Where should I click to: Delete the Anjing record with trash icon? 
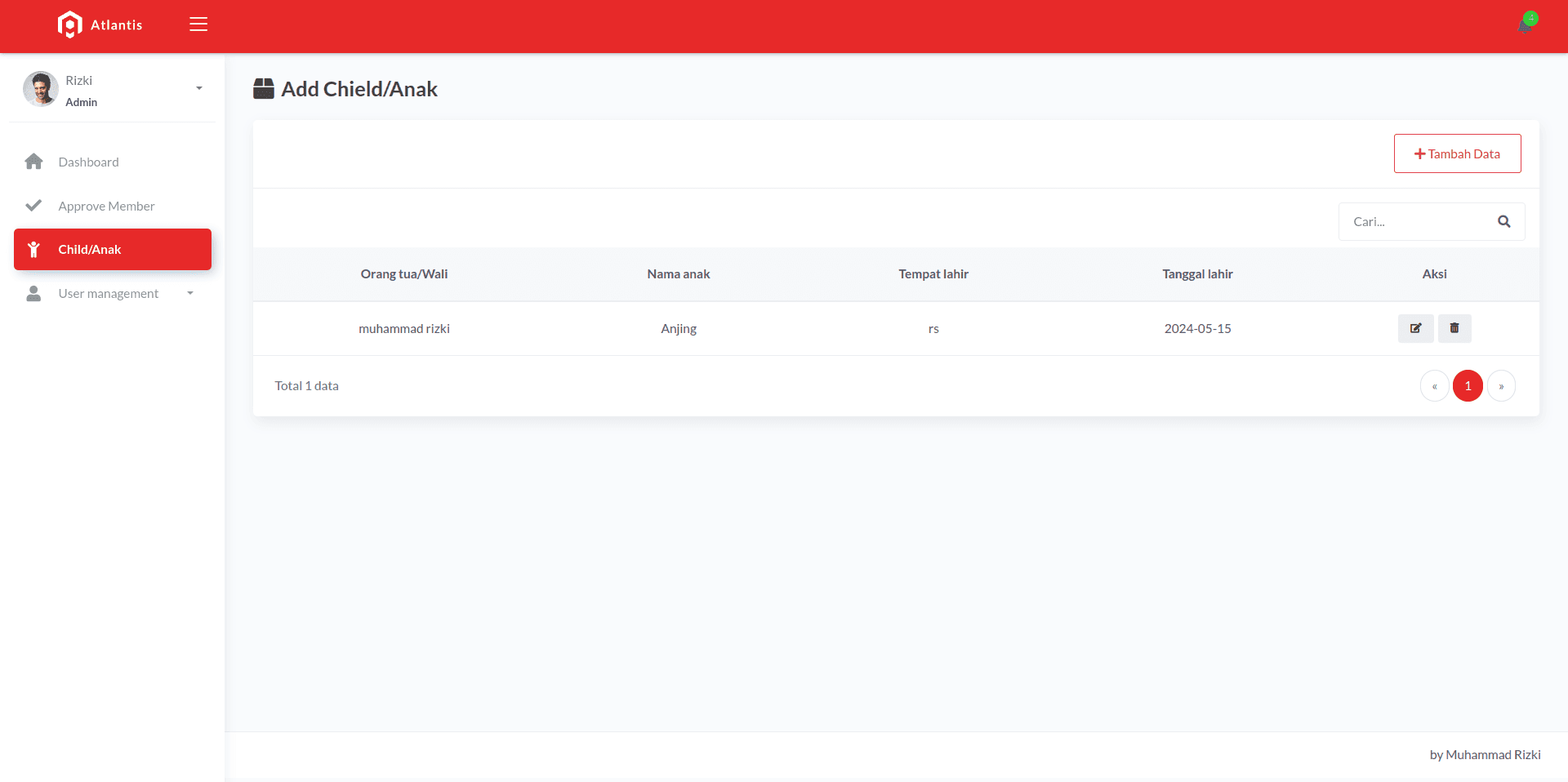[x=1454, y=328]
